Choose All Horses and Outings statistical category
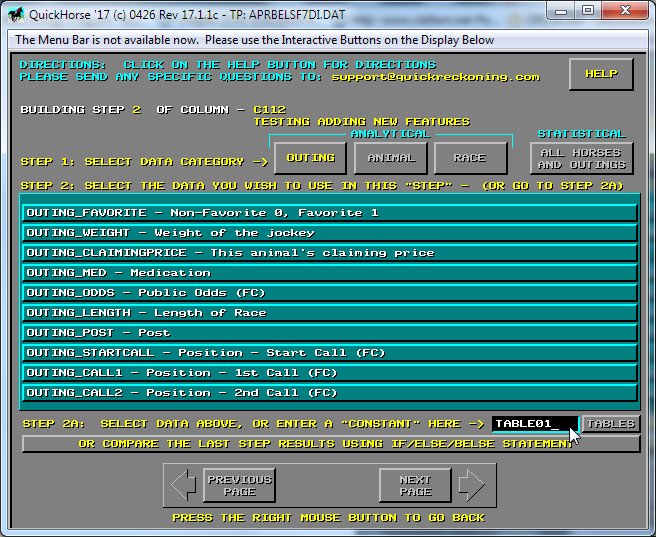Image resolution: width=656 pixels, height=537 pixels. click(x=582, y=159)
